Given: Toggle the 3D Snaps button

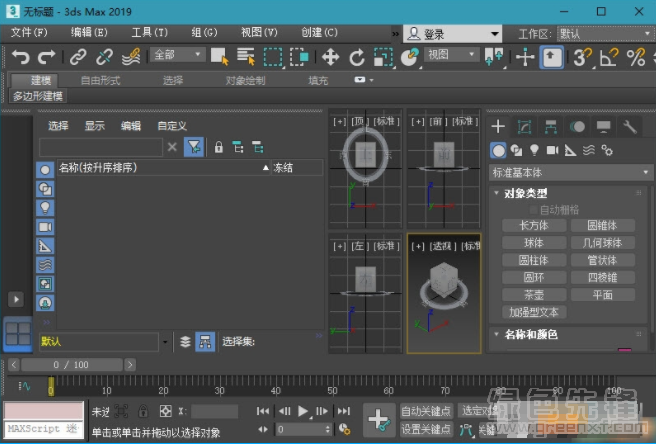Looking at the screenshot, I should click(x=582, y=56).
